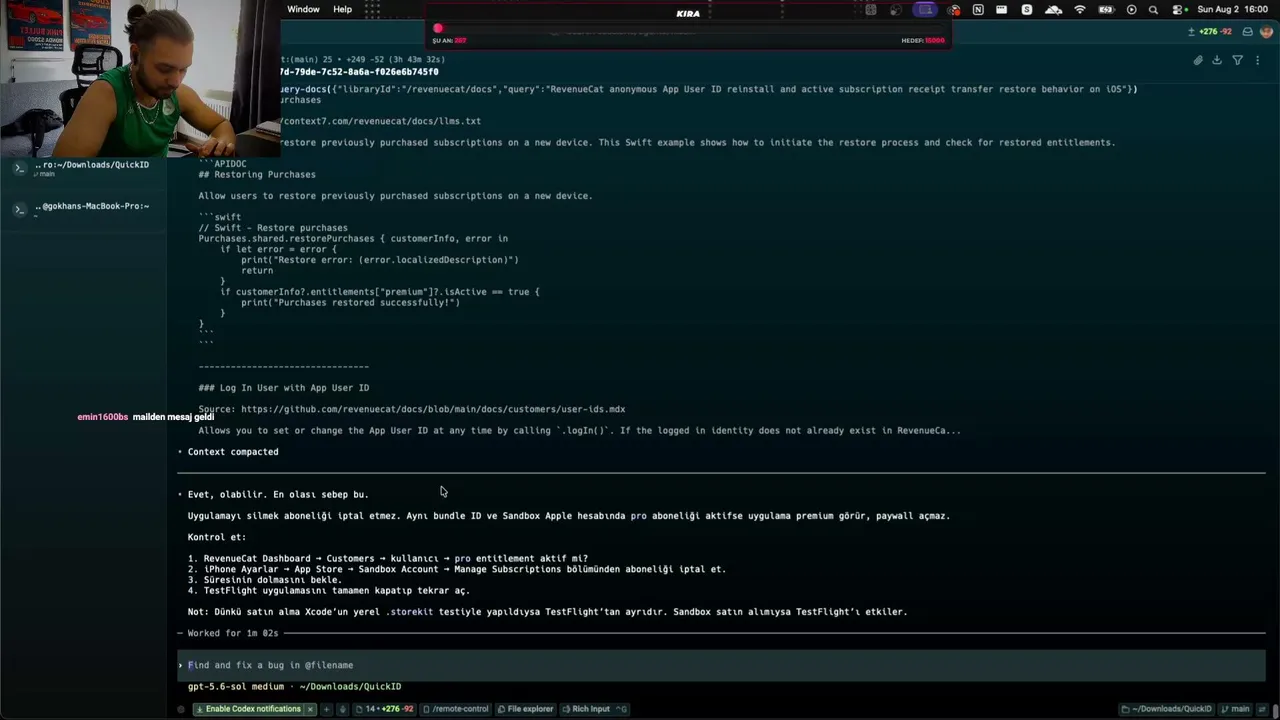Click the keyboard icon in the menu bar

(1001, 10)
